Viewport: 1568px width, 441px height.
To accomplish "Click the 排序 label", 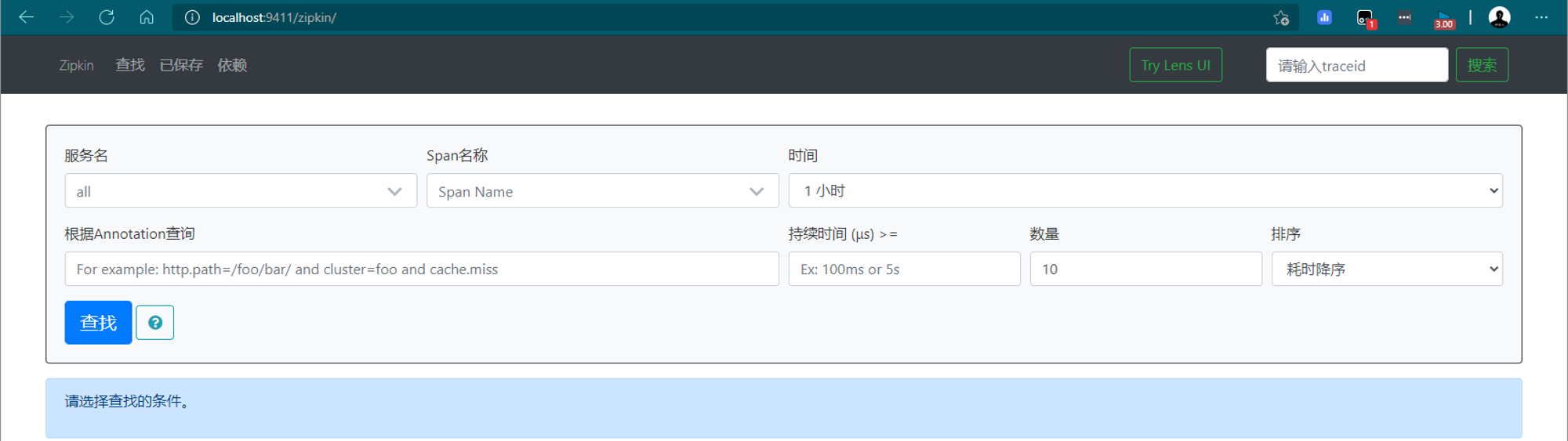I will (1286, 233).
